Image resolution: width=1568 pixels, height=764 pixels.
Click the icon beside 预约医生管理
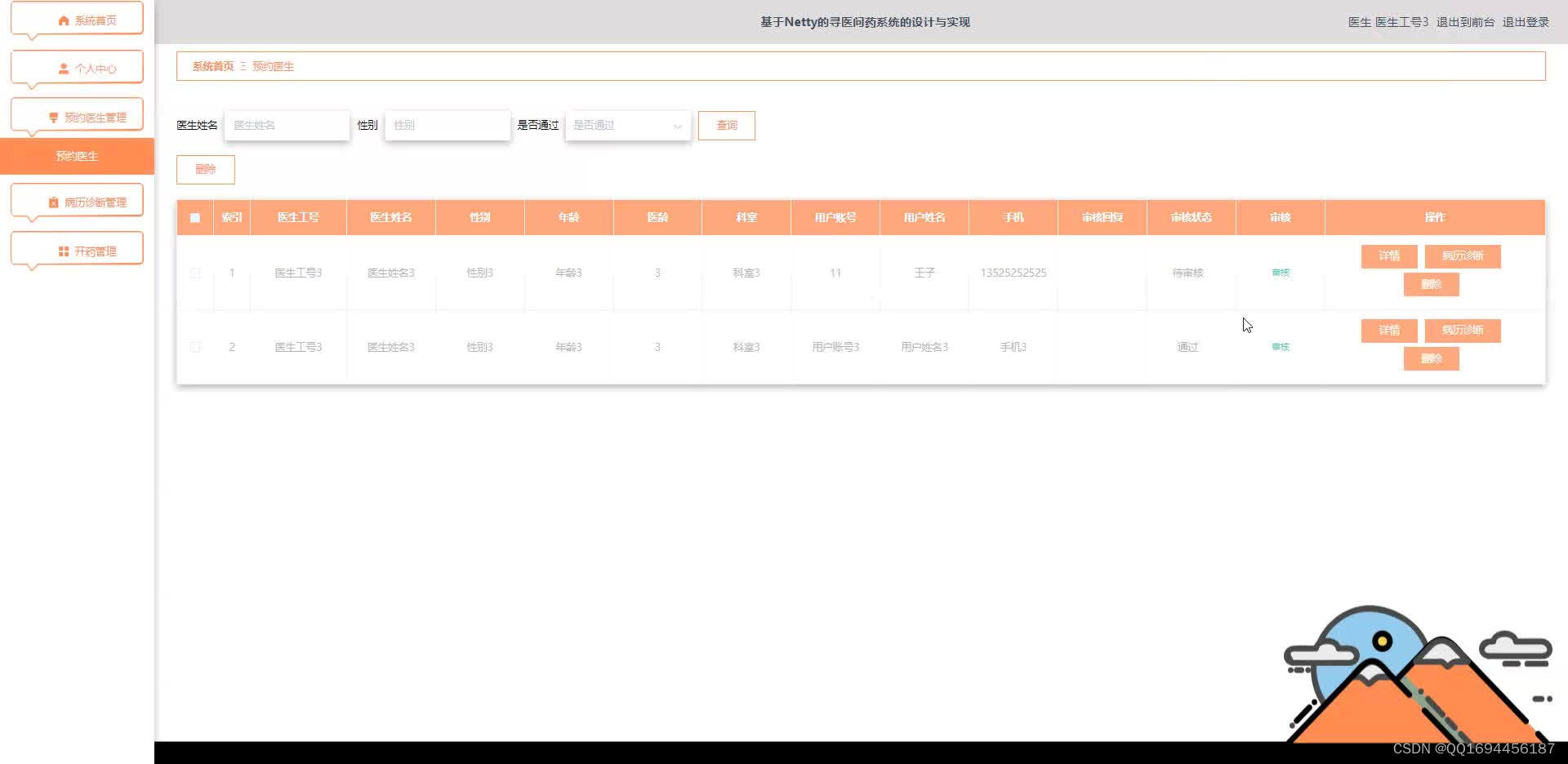point(54,118)
